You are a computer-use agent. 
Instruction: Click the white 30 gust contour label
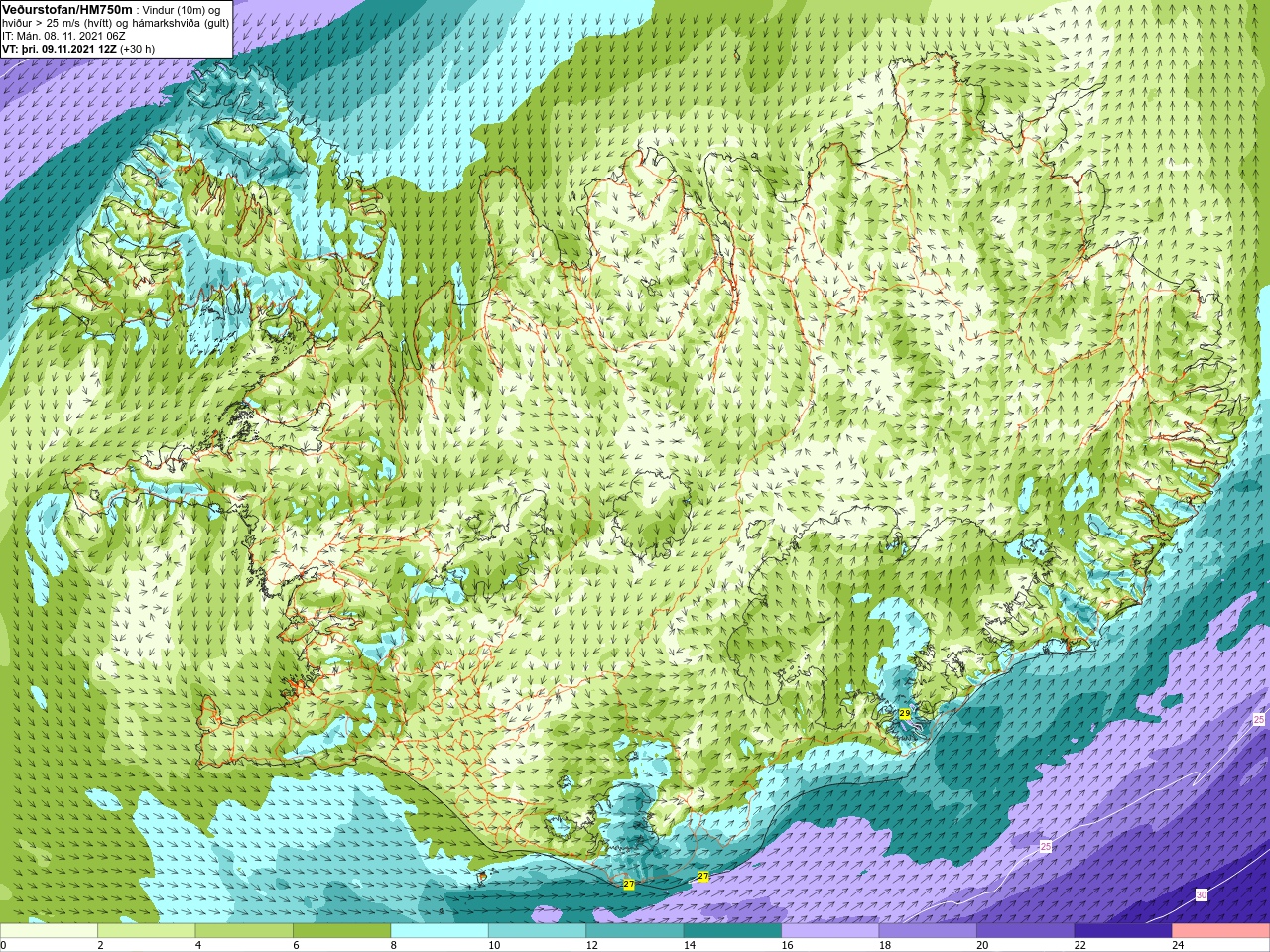(1202, 894)
